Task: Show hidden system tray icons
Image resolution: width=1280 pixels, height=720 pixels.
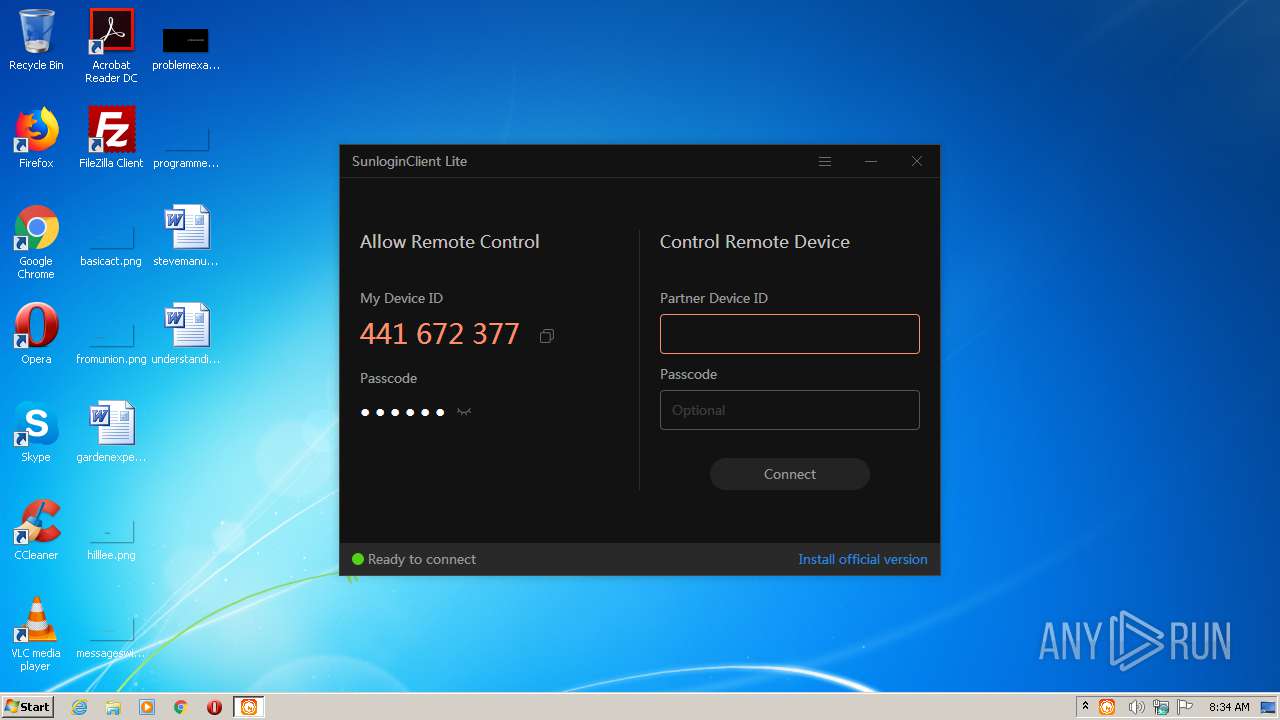Action: (1085, 707)
